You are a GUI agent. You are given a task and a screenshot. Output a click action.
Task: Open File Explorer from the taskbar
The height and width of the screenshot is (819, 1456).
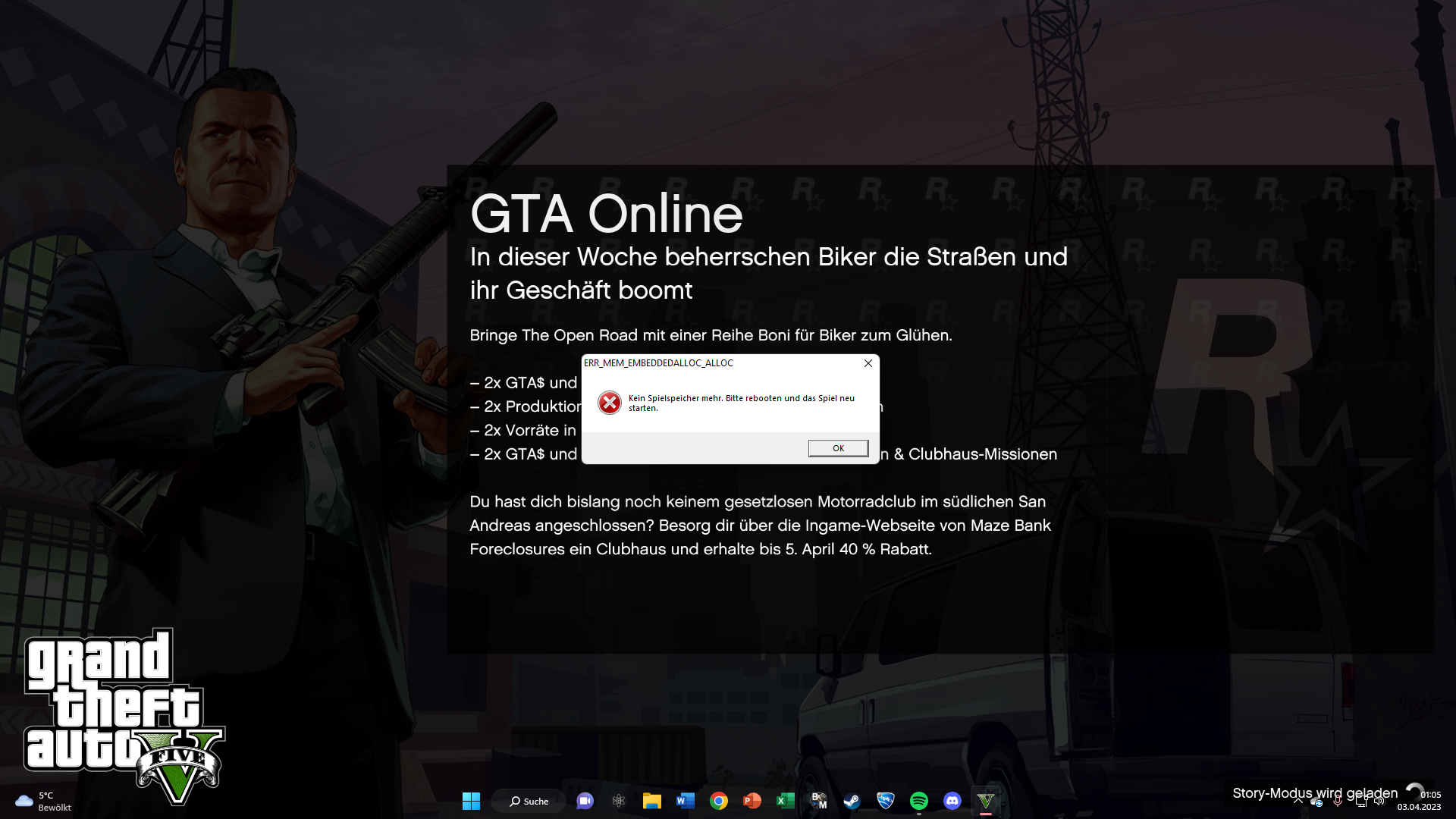pos(652,801)
